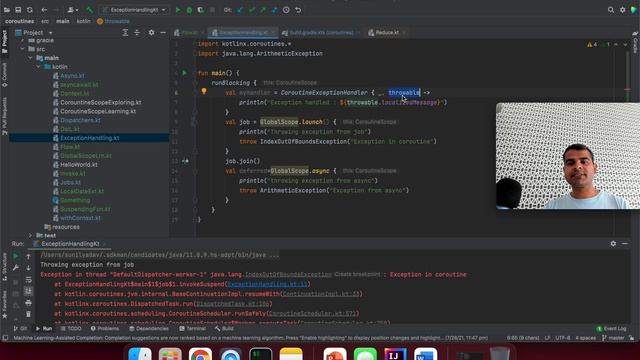This screenshot has width=640, height=360.
Task: Expand all in Project panel
Action: coord(125,32)
